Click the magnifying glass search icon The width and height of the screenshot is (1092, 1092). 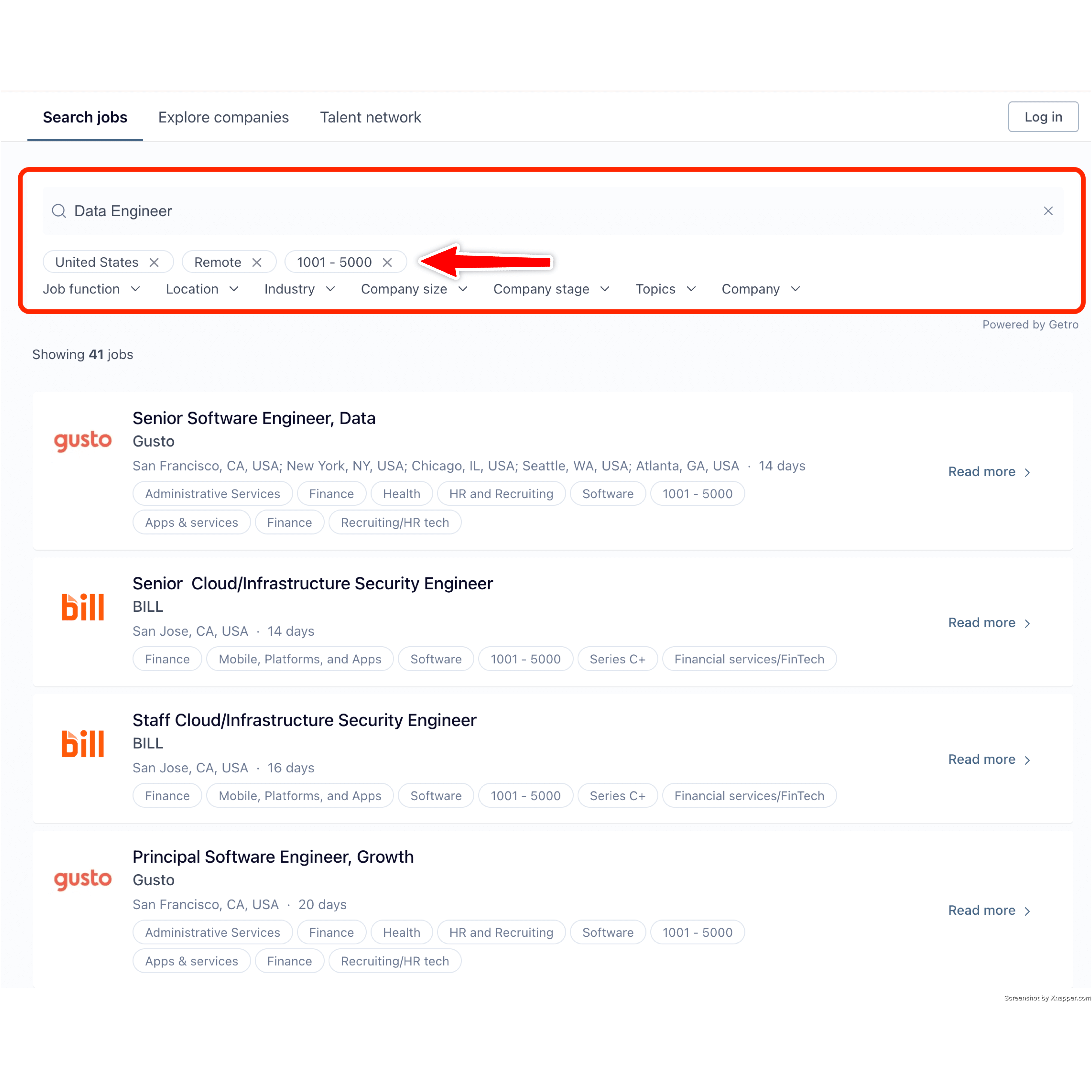(59, 211)
